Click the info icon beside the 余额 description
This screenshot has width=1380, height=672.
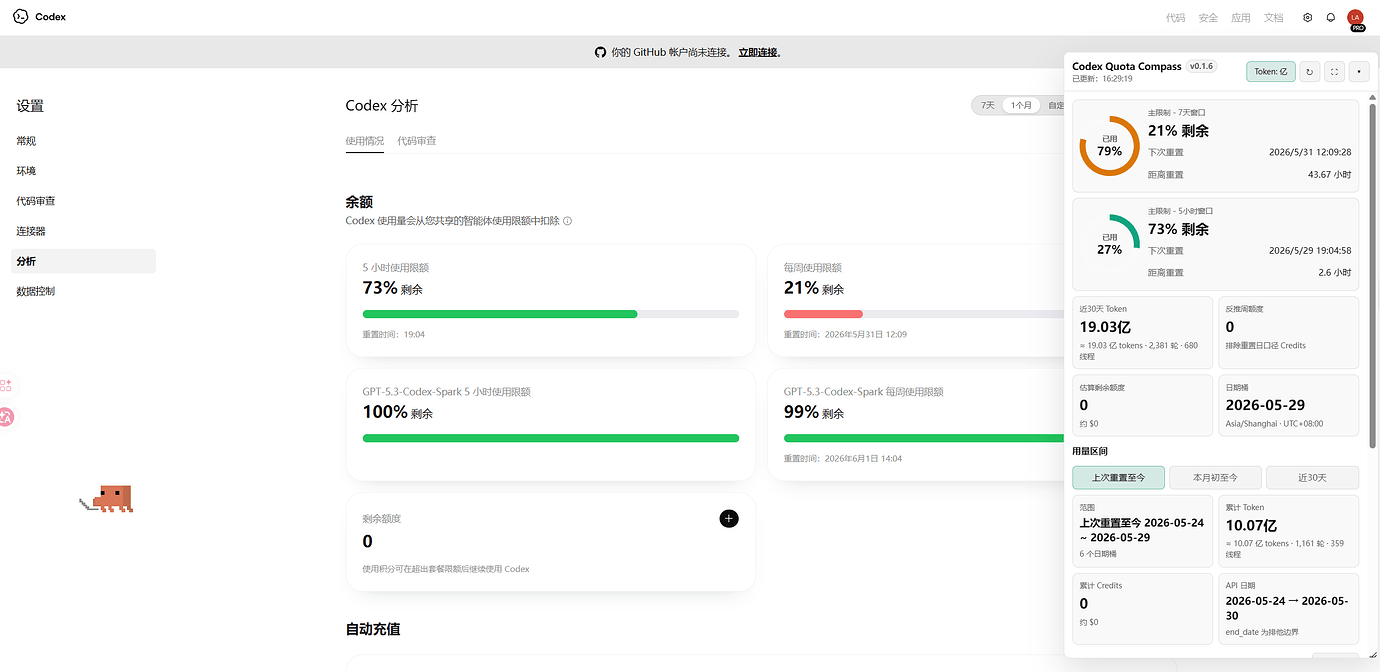[568, 221]
